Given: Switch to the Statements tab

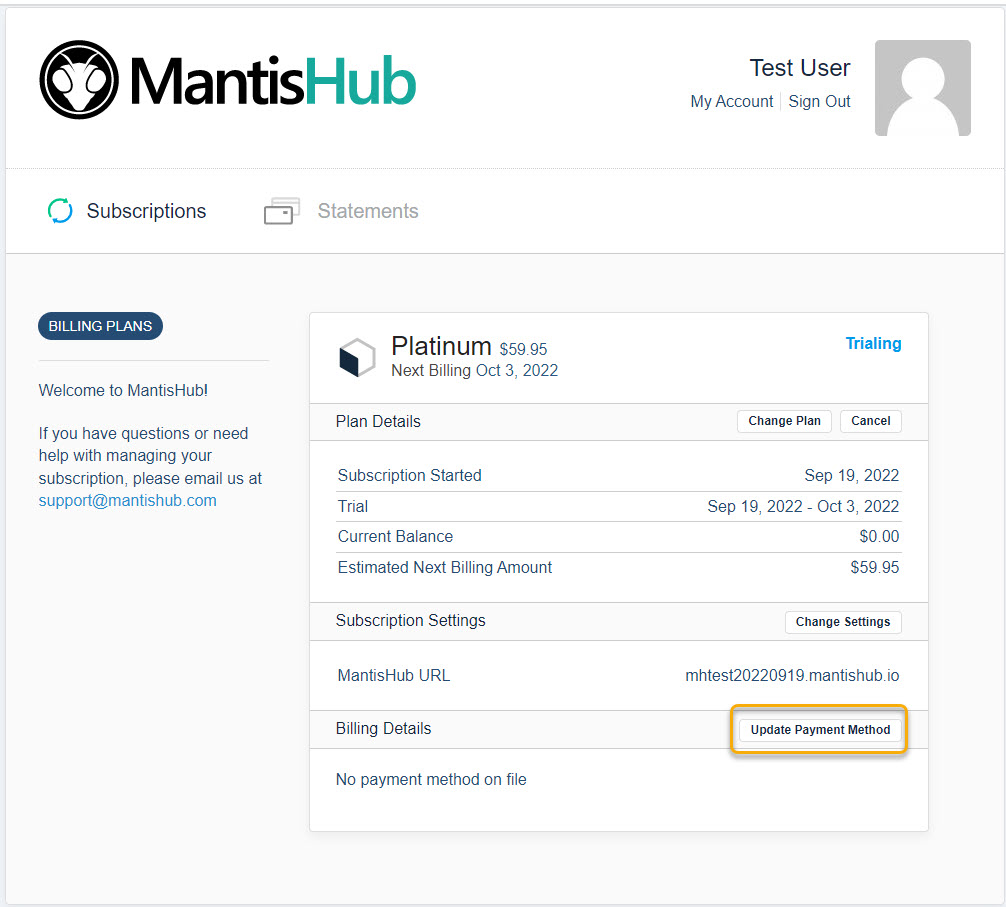Looking at the screenshot, I should (368, 211).
